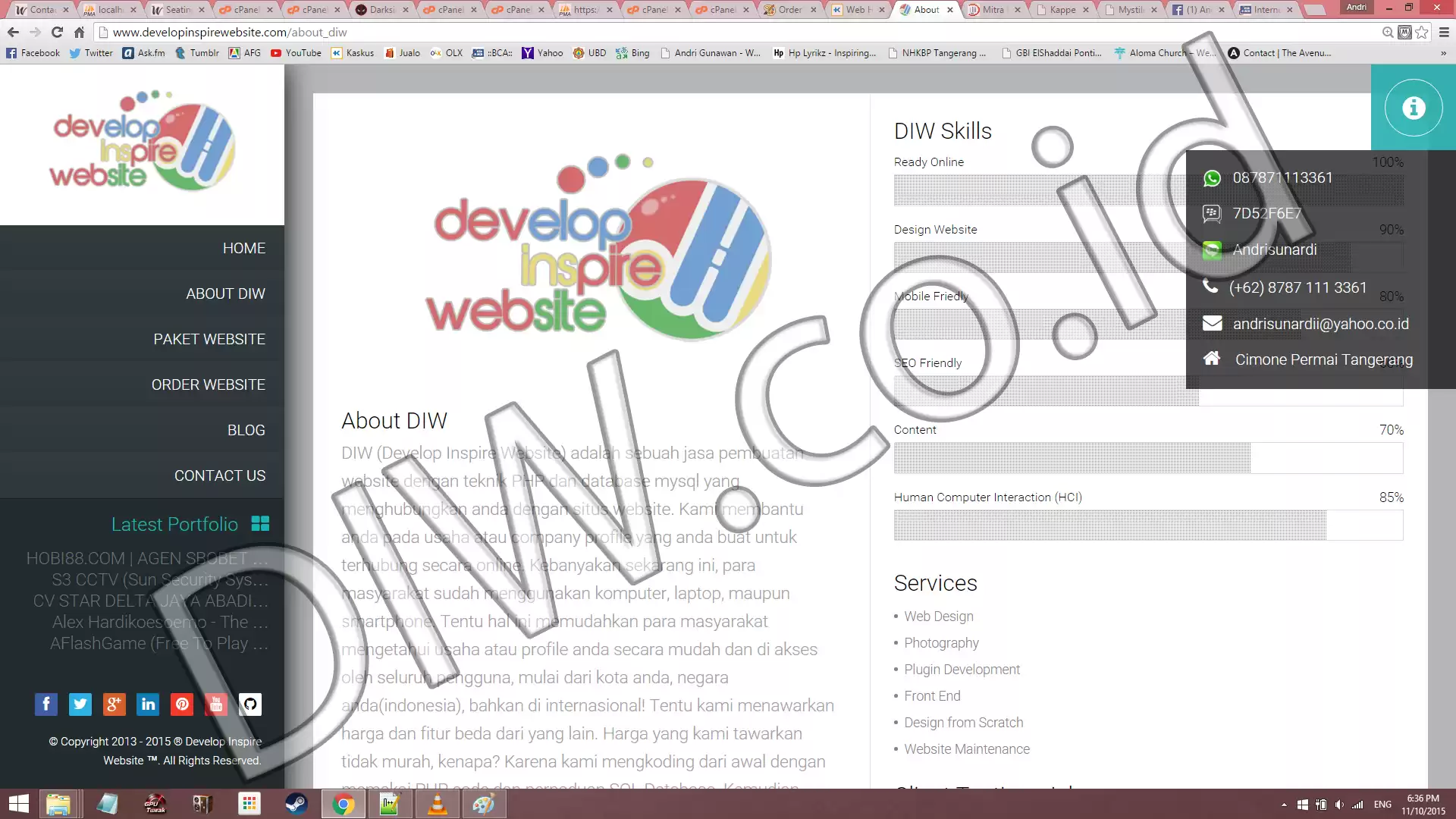
Task: Open the Twitter social icon in sidebar footer
Action: (80, 704)
